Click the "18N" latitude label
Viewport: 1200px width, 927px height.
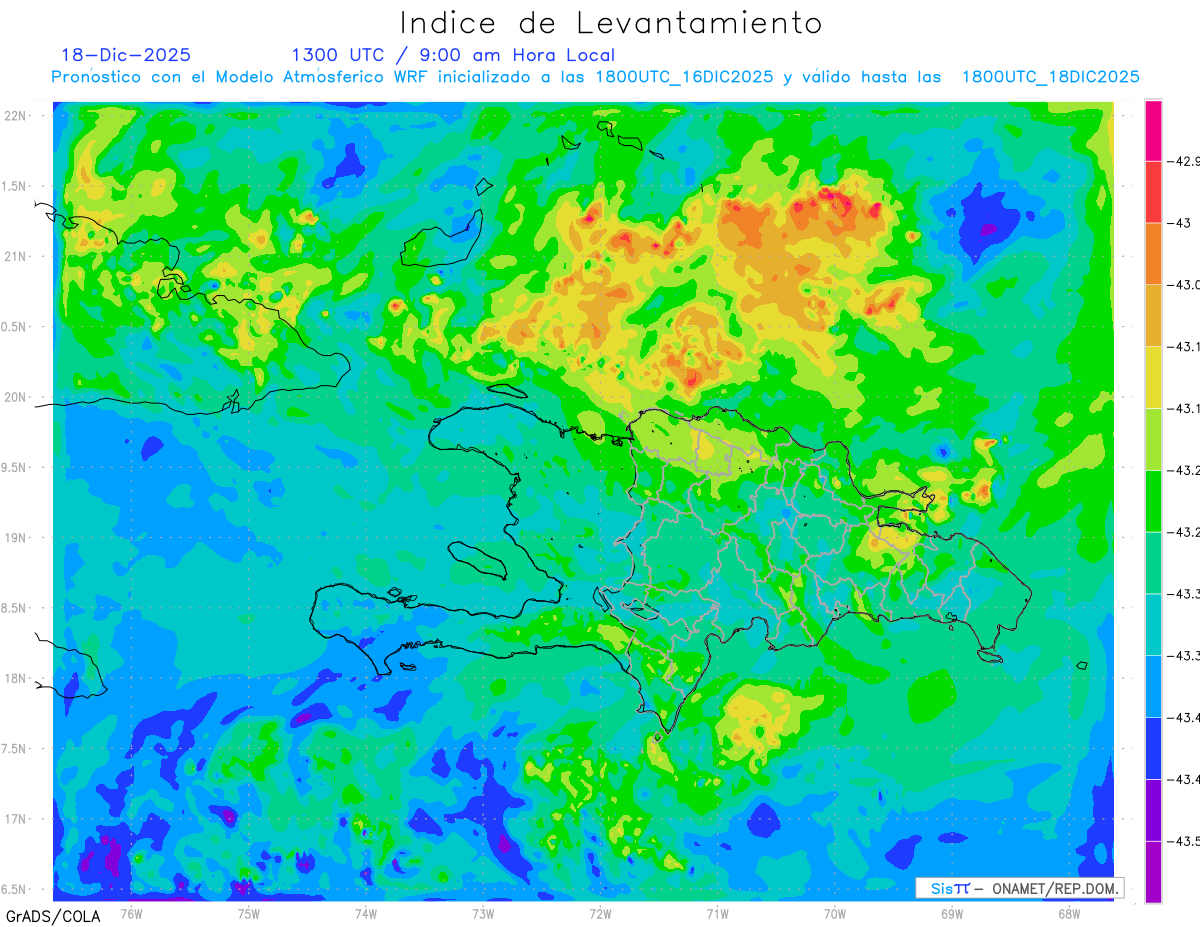(16, 679)
